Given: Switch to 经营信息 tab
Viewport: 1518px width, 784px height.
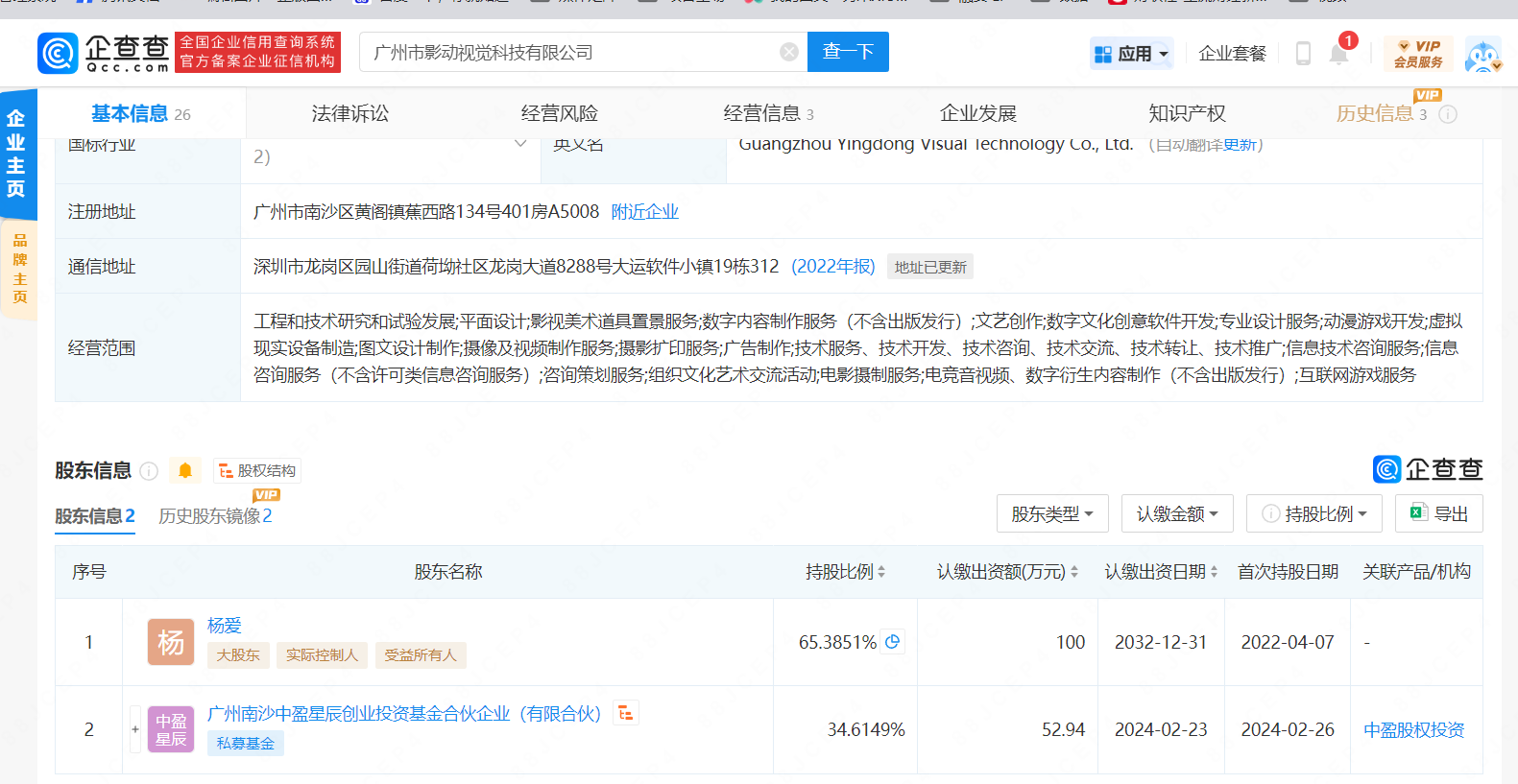Looking at the screenshot, I should [769, 113].
